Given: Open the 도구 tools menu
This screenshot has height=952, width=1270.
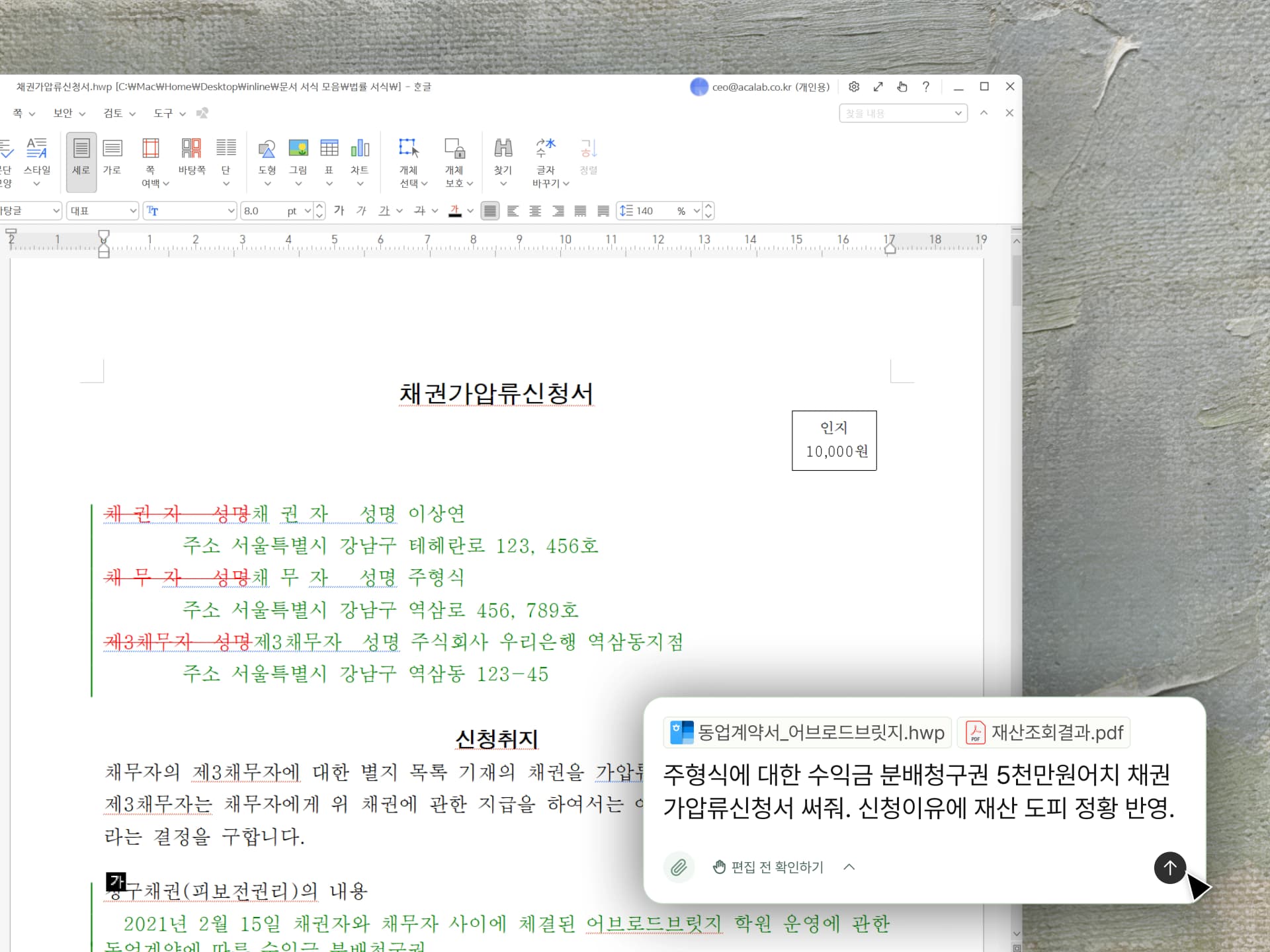Looking at the screenshot, I should click(163, 113).
